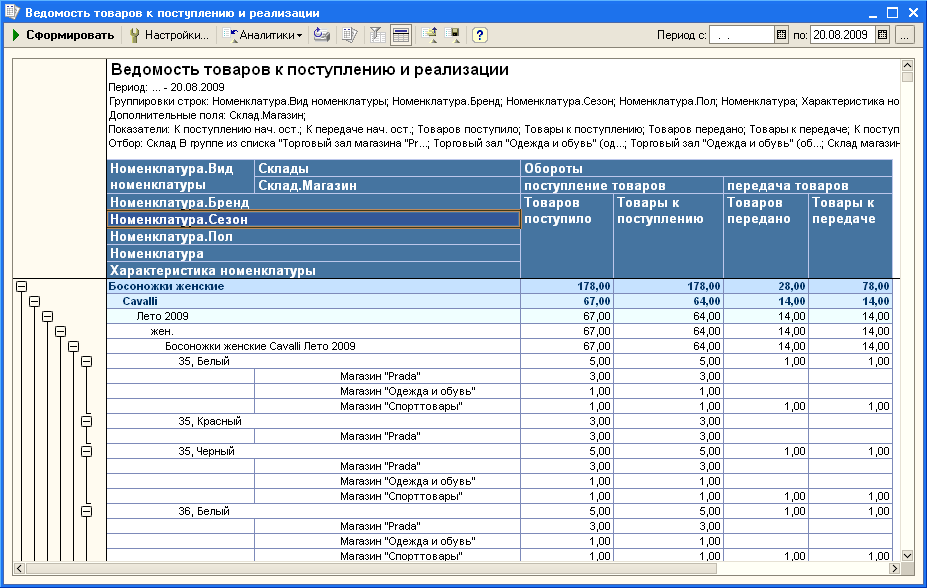Click the document-with-pencil toolbar icon
This screenshot has height=588, width=927.
[x=350, y=35]
